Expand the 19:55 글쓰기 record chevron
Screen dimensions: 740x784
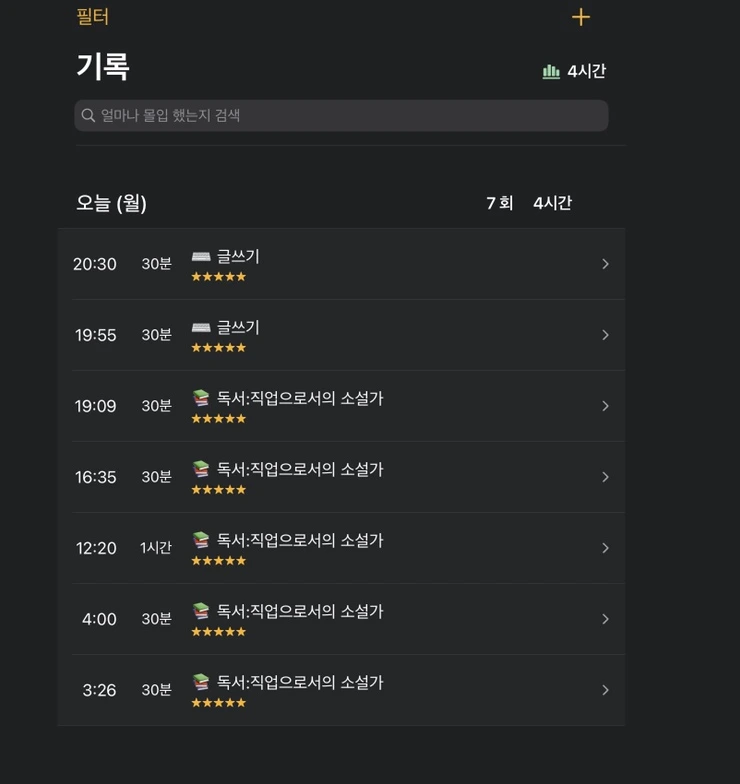tap(605, 335)
